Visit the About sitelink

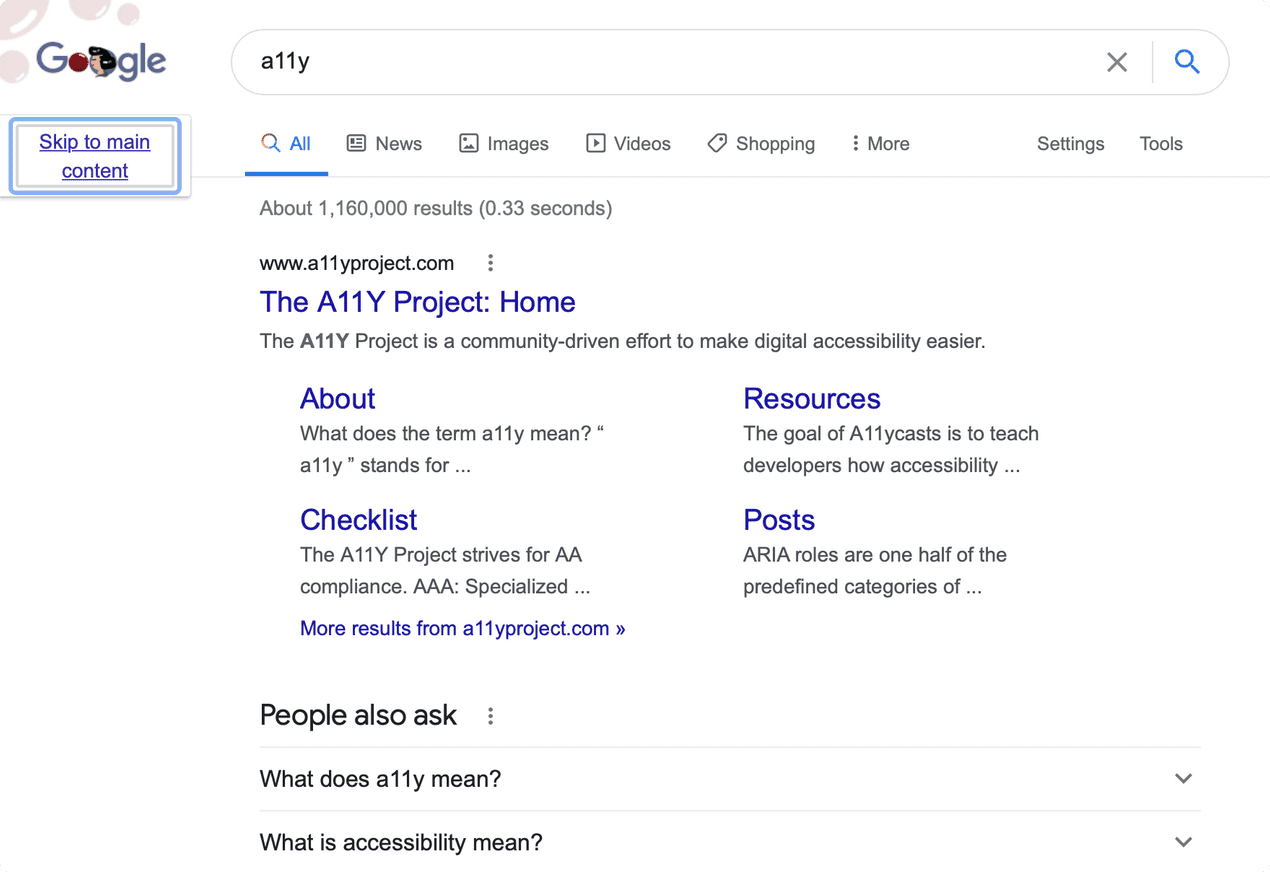338,399
